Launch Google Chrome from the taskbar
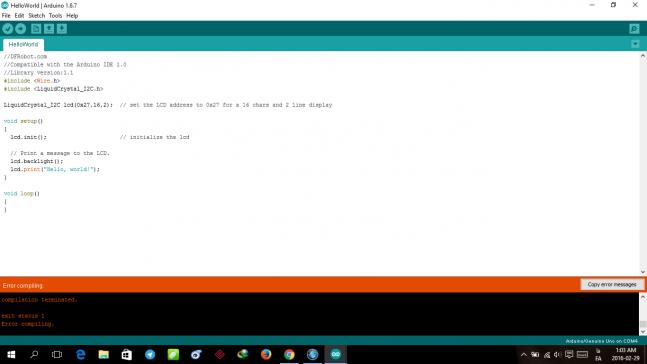647x364 pixels. pos(289,354)
